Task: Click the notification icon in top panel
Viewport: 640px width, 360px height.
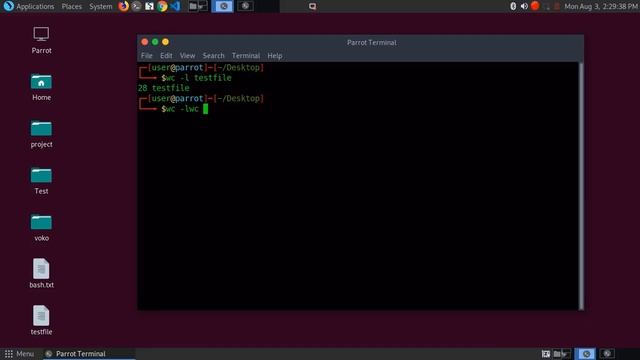Action: [x=312, y=6]
